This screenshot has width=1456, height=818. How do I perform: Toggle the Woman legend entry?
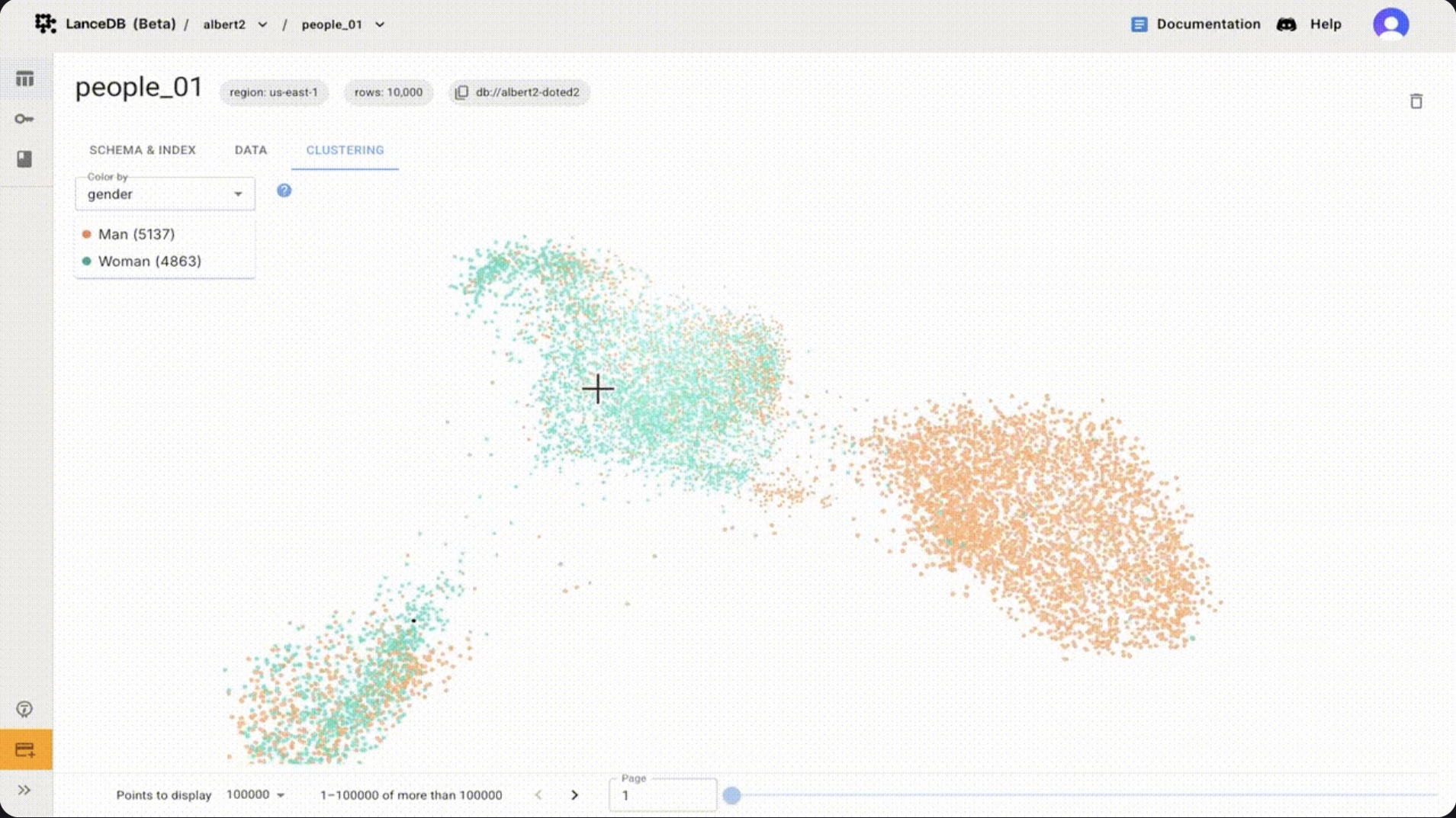[149, 261]
